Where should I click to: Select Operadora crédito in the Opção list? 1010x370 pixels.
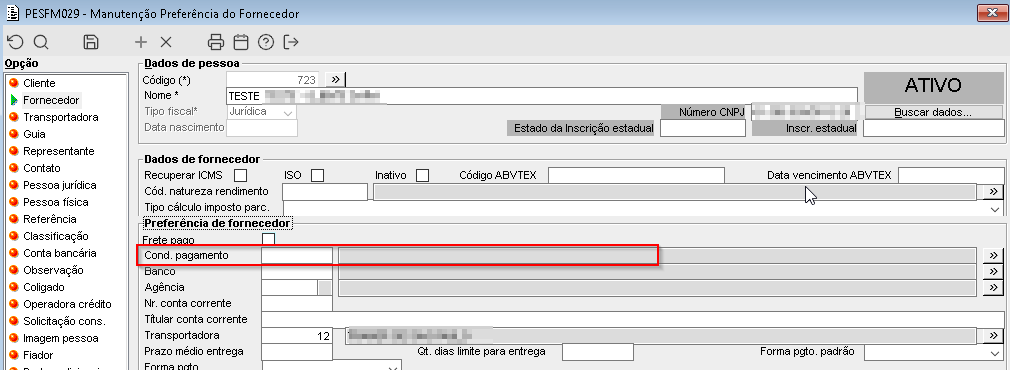point(68,304)
